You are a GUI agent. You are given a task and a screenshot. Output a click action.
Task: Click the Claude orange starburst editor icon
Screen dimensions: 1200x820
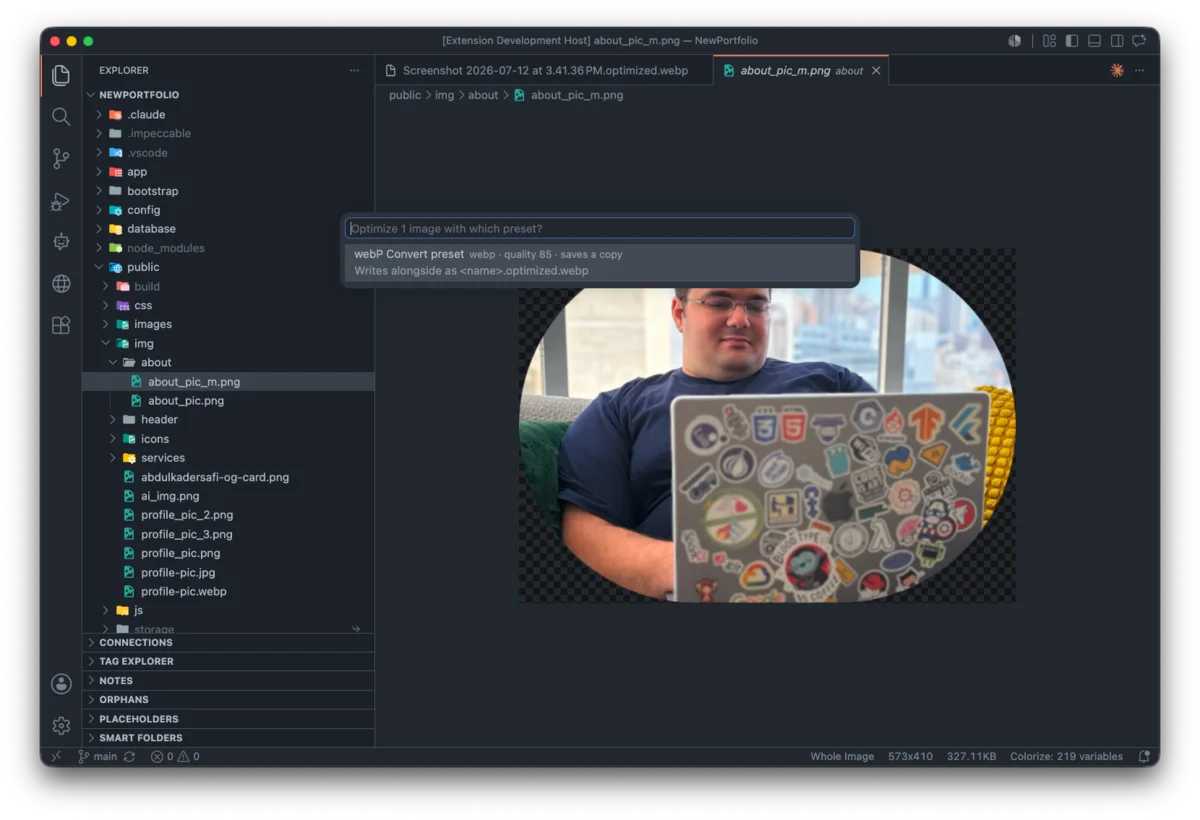click(1117, 70)
